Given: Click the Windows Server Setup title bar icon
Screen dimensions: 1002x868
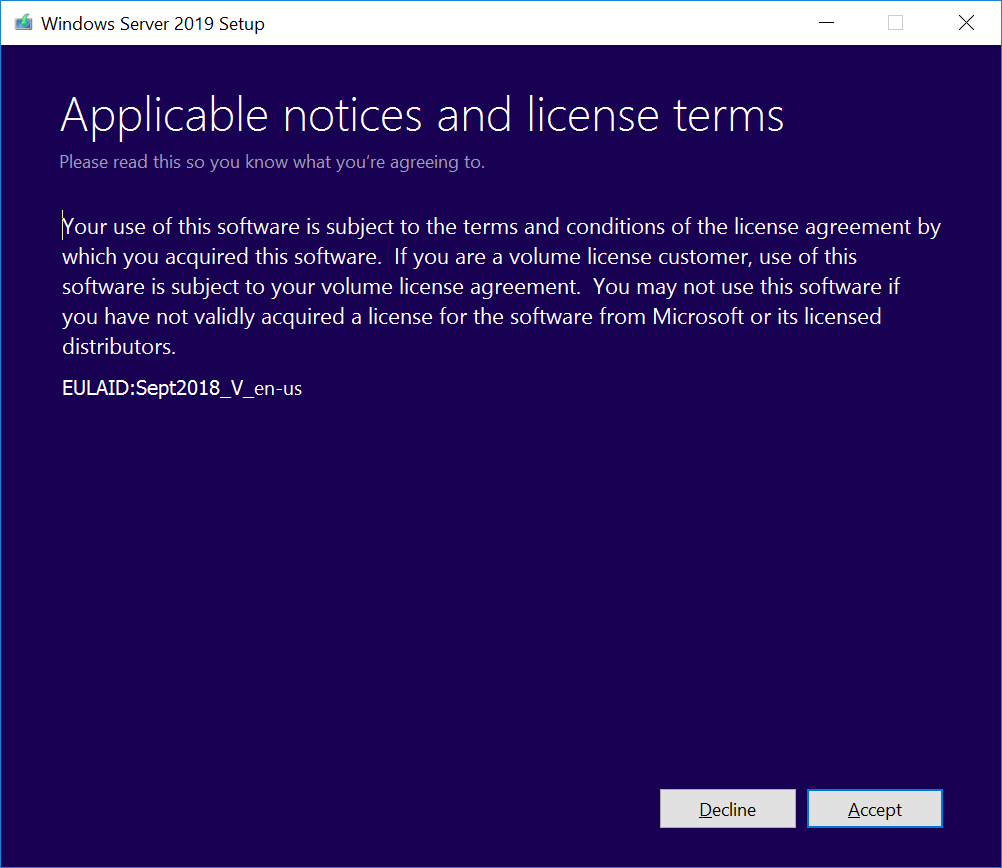Looking at the screenshot, I should pos(23,23).
